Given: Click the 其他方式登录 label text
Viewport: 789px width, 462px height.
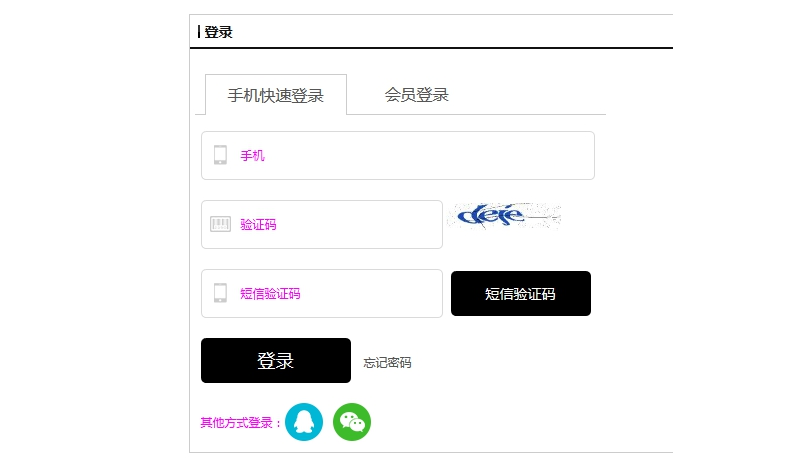Looking at the screenshot, I should coord(240,423).
